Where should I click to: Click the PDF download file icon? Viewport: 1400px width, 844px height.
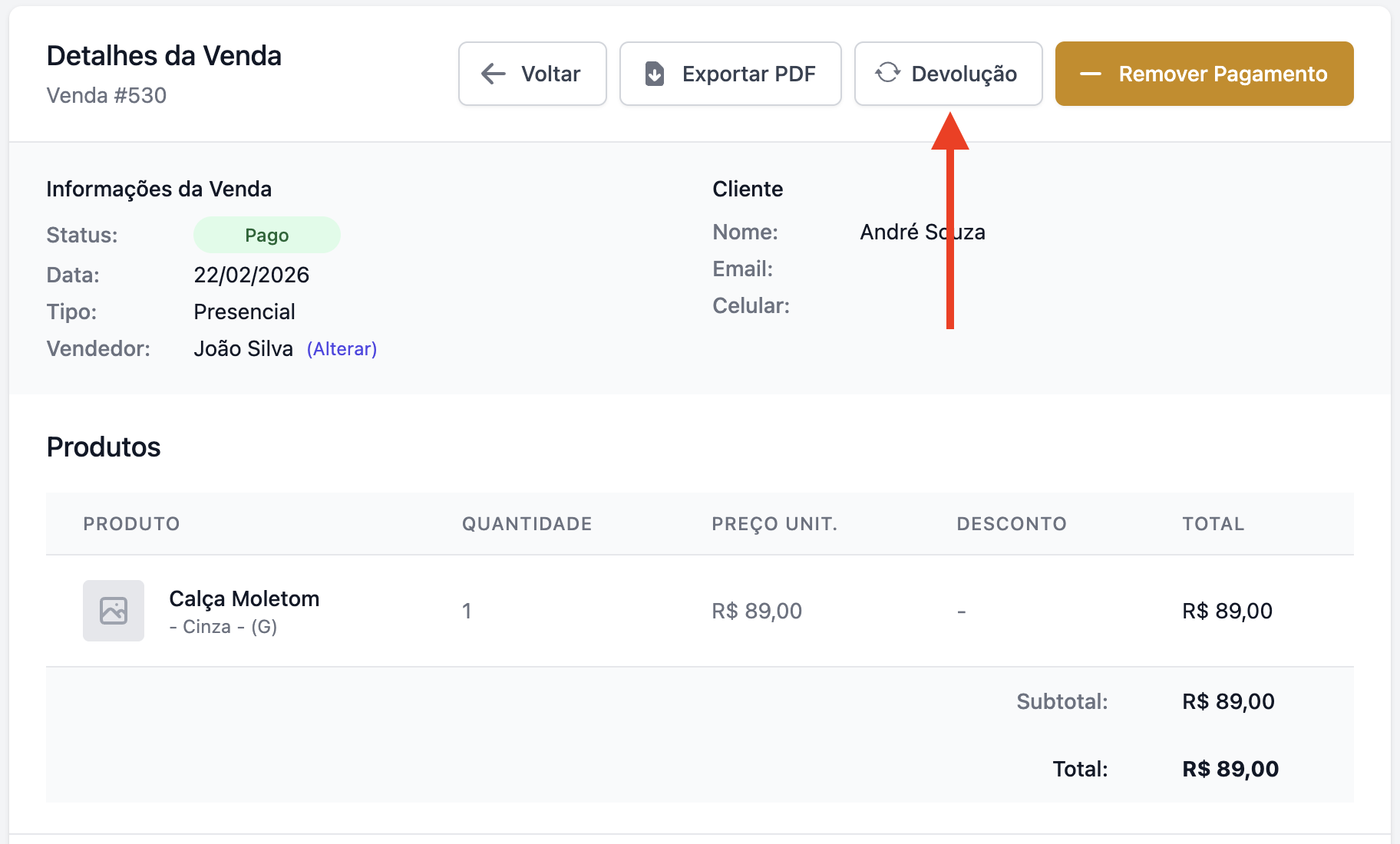coord(655,74)
